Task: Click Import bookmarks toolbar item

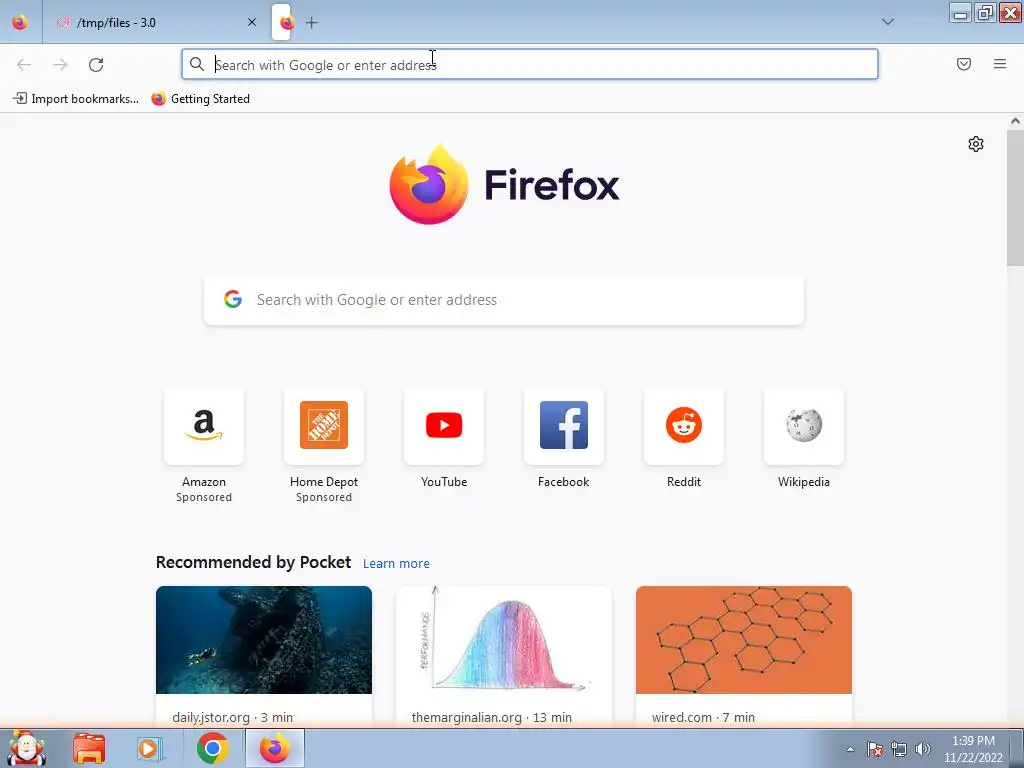Action: [x=76, y=99]
